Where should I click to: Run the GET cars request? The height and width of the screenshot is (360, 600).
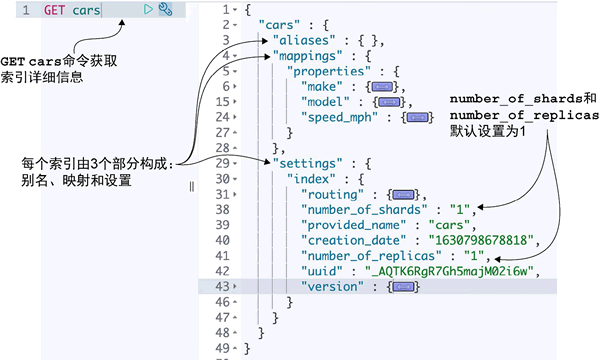coord(148,9)
